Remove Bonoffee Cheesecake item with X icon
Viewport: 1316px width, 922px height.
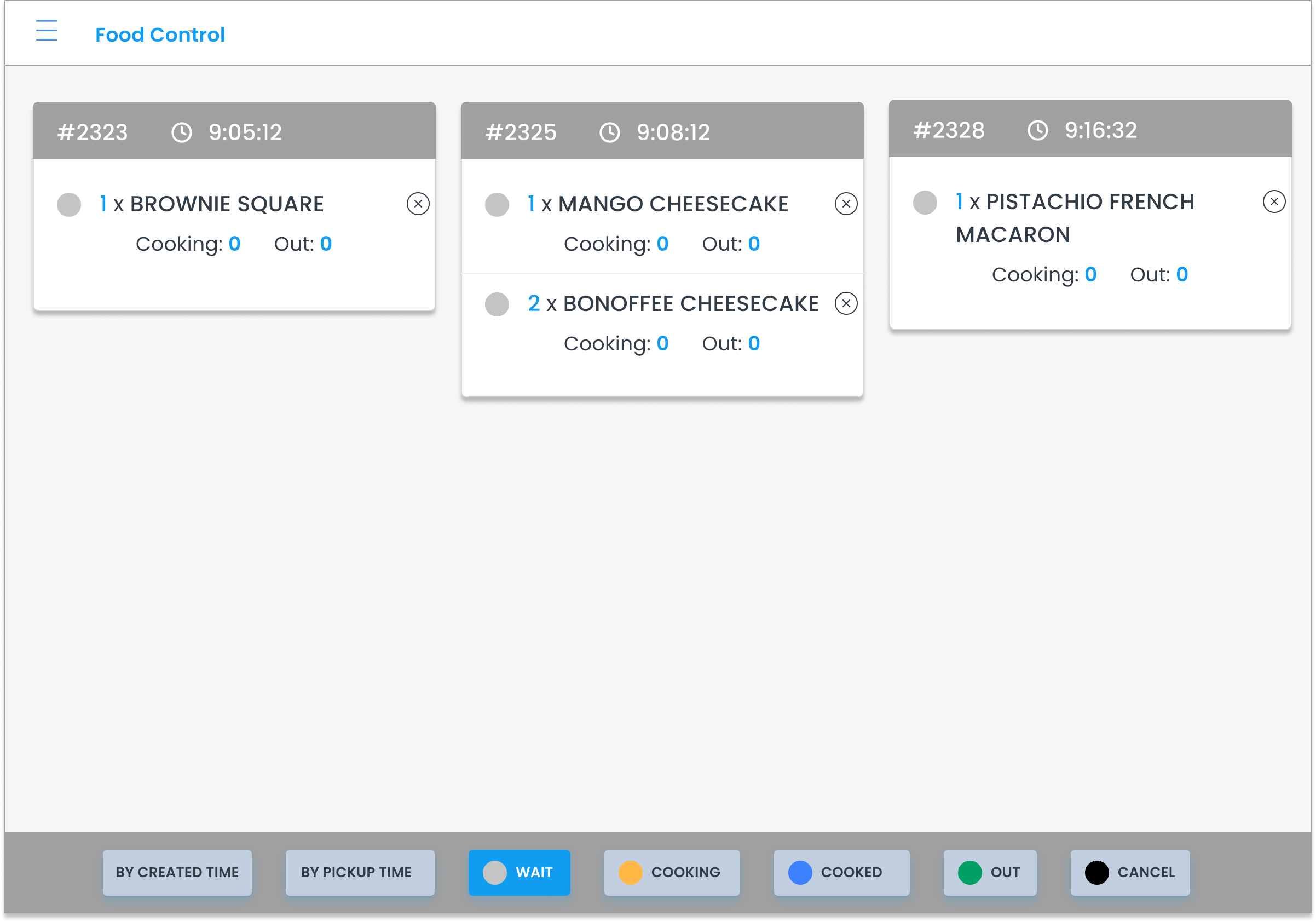(846, 303)
